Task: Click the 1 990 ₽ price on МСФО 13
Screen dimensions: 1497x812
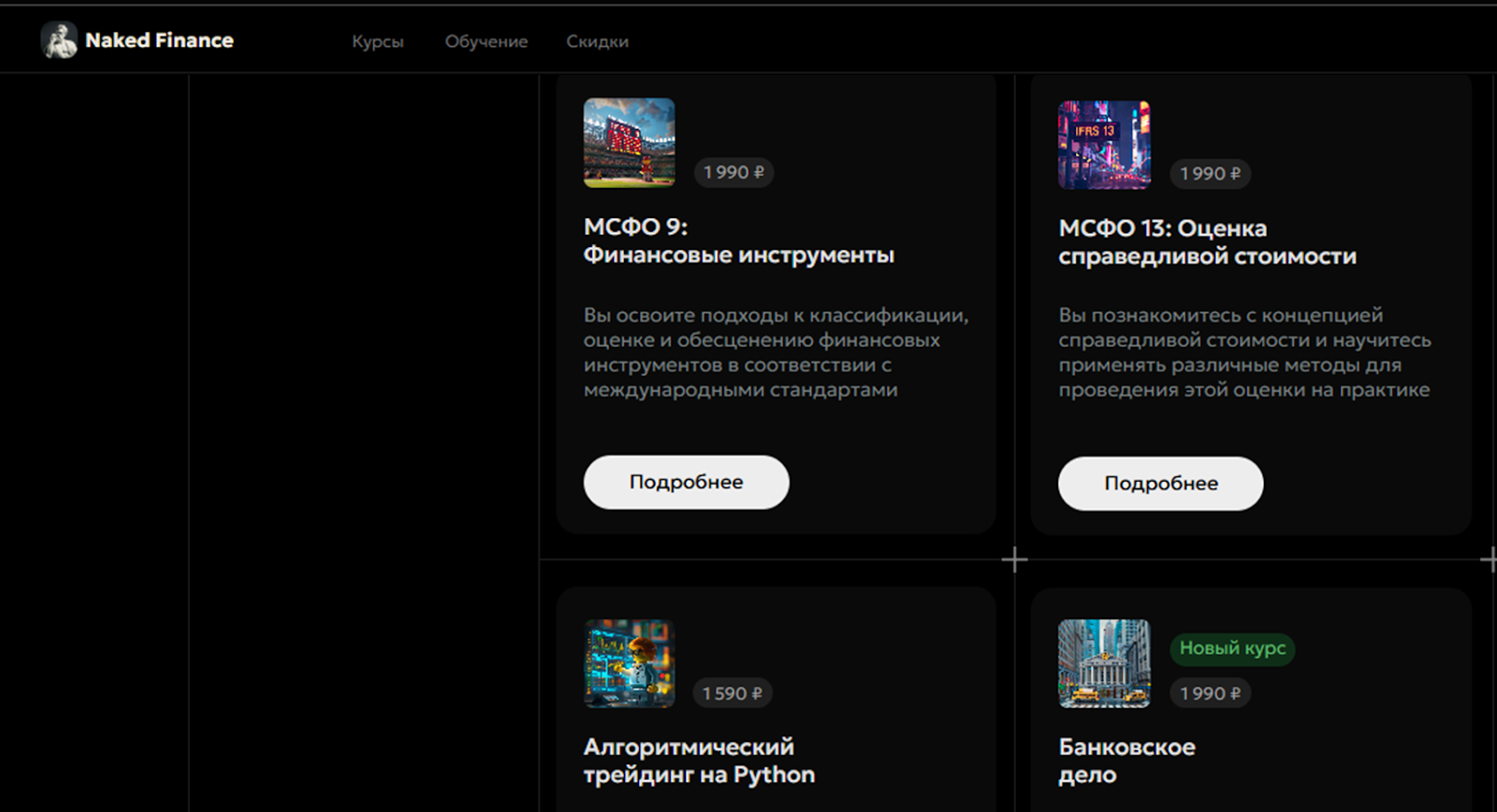Action: [1211, 174]
